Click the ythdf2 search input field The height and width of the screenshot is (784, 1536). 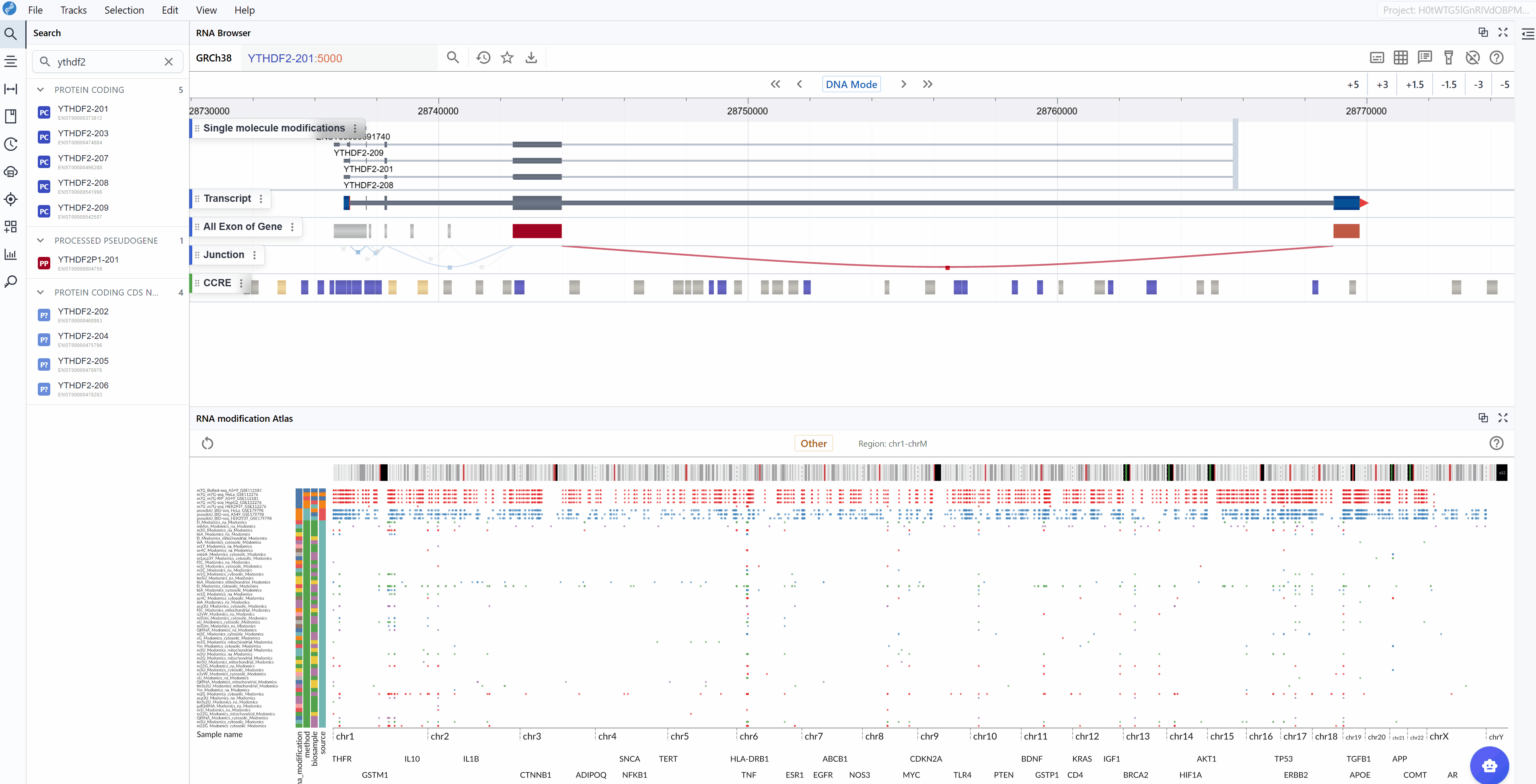[x=107, y=62]
